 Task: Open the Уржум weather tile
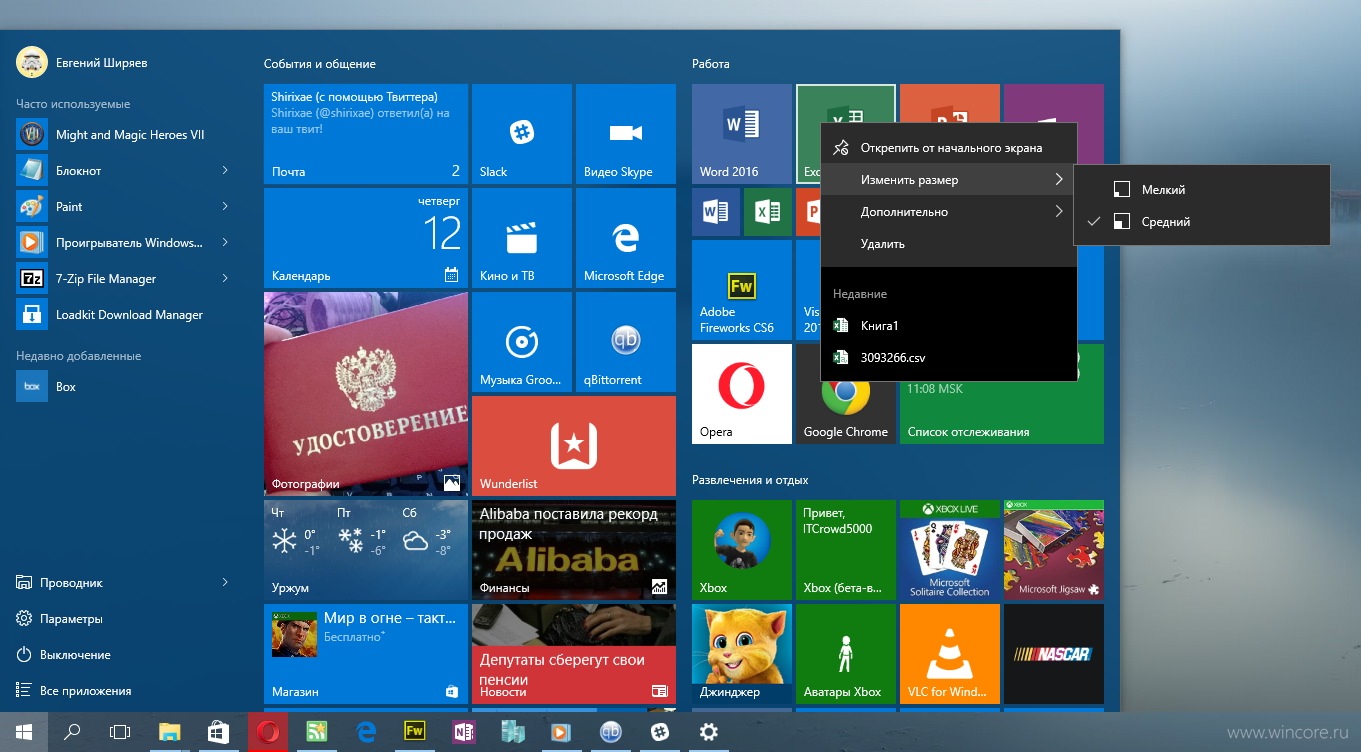(x=366, y=550)
